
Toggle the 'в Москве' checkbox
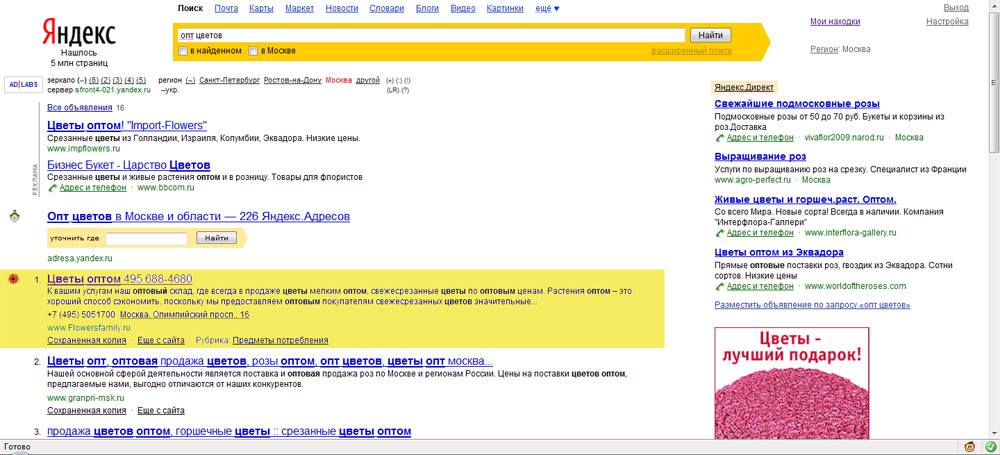(253, 51)
